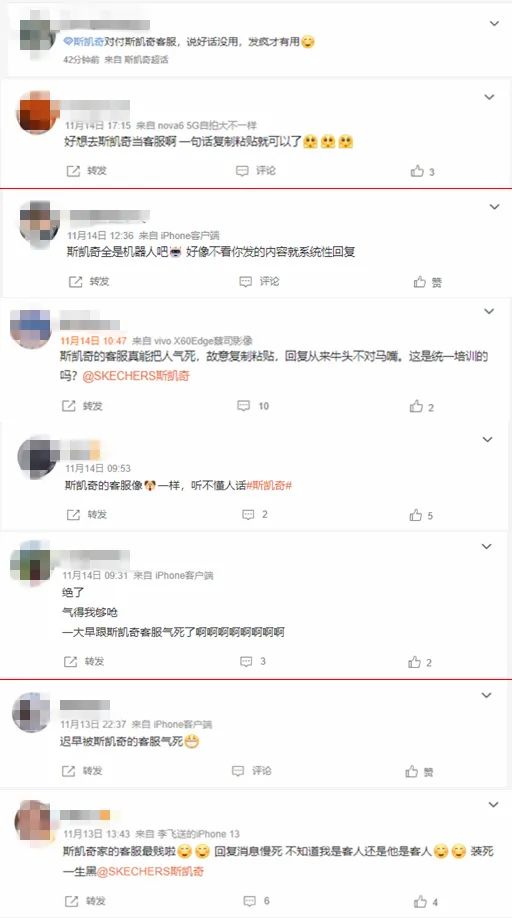
Task: Open the #斯凯奇# hashtag link
Action: point(269,485)
